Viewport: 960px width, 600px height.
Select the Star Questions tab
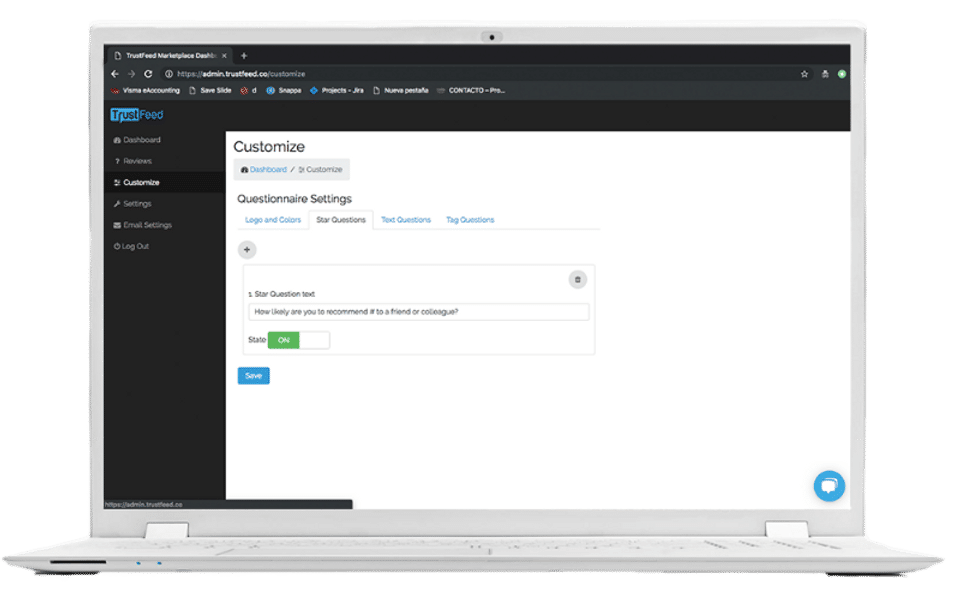click(x=341, y=220)
